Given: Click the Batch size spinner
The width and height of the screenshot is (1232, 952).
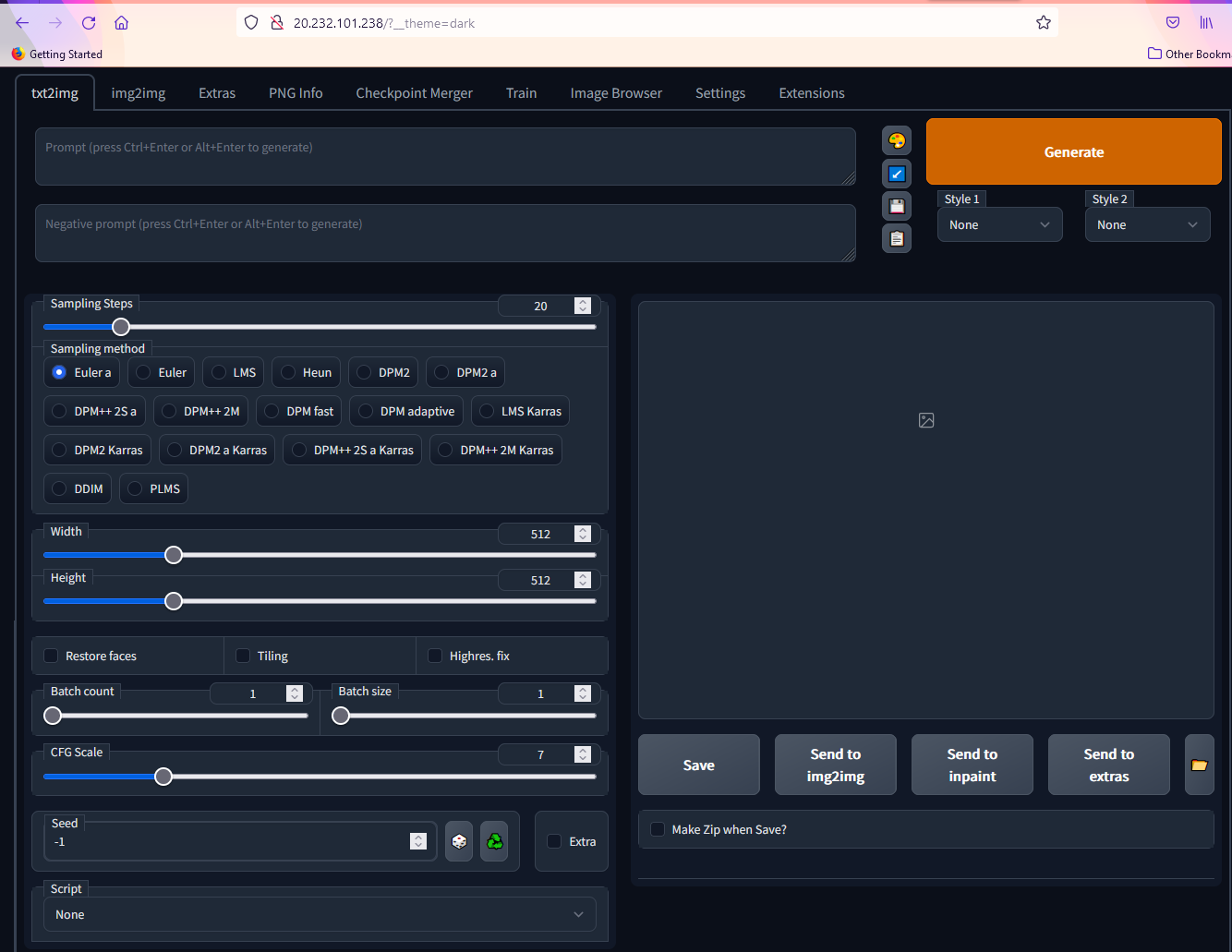Looking at the screenshot, I should point(582,693).
